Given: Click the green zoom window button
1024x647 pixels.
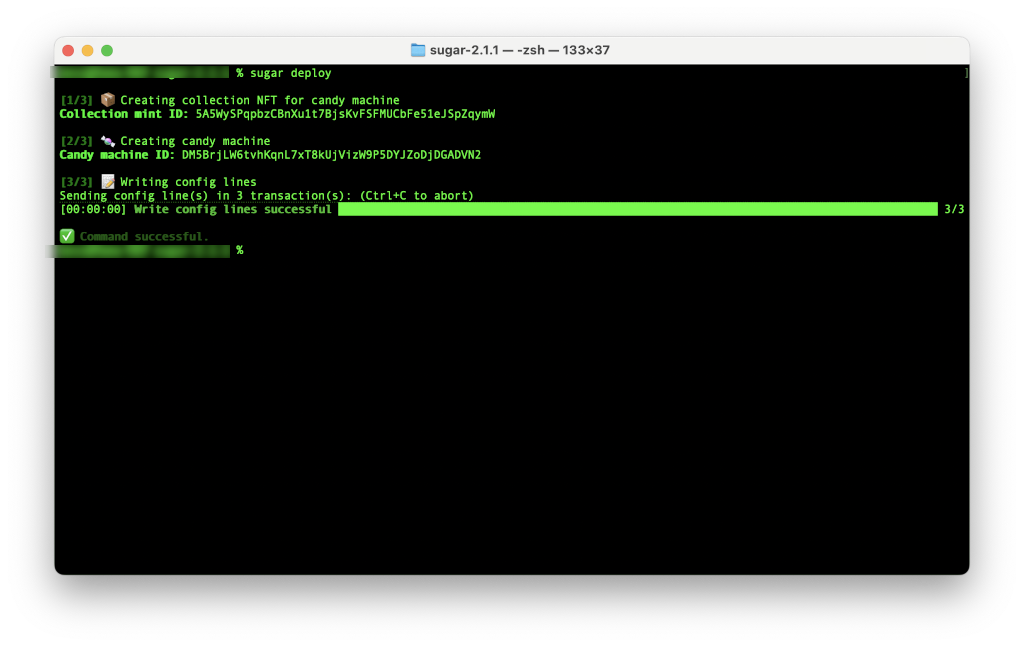Looking at the screenshot, I should click(107, 50).
